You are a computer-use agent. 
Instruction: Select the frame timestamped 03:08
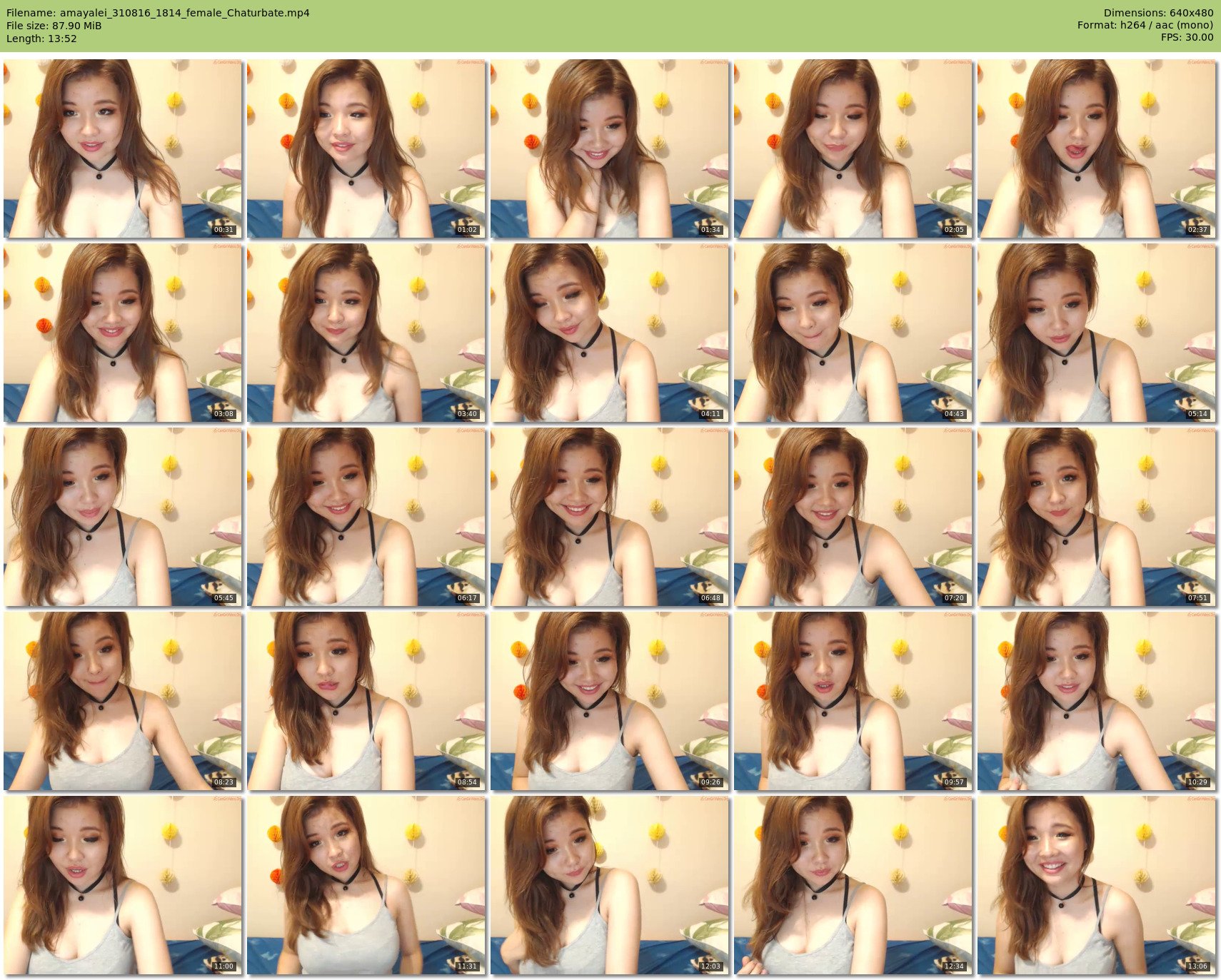123,333
